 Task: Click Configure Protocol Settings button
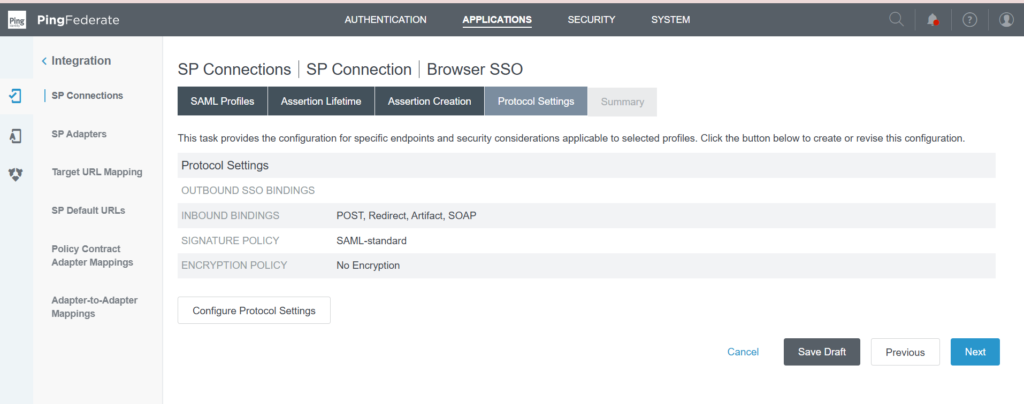(254, 310)
